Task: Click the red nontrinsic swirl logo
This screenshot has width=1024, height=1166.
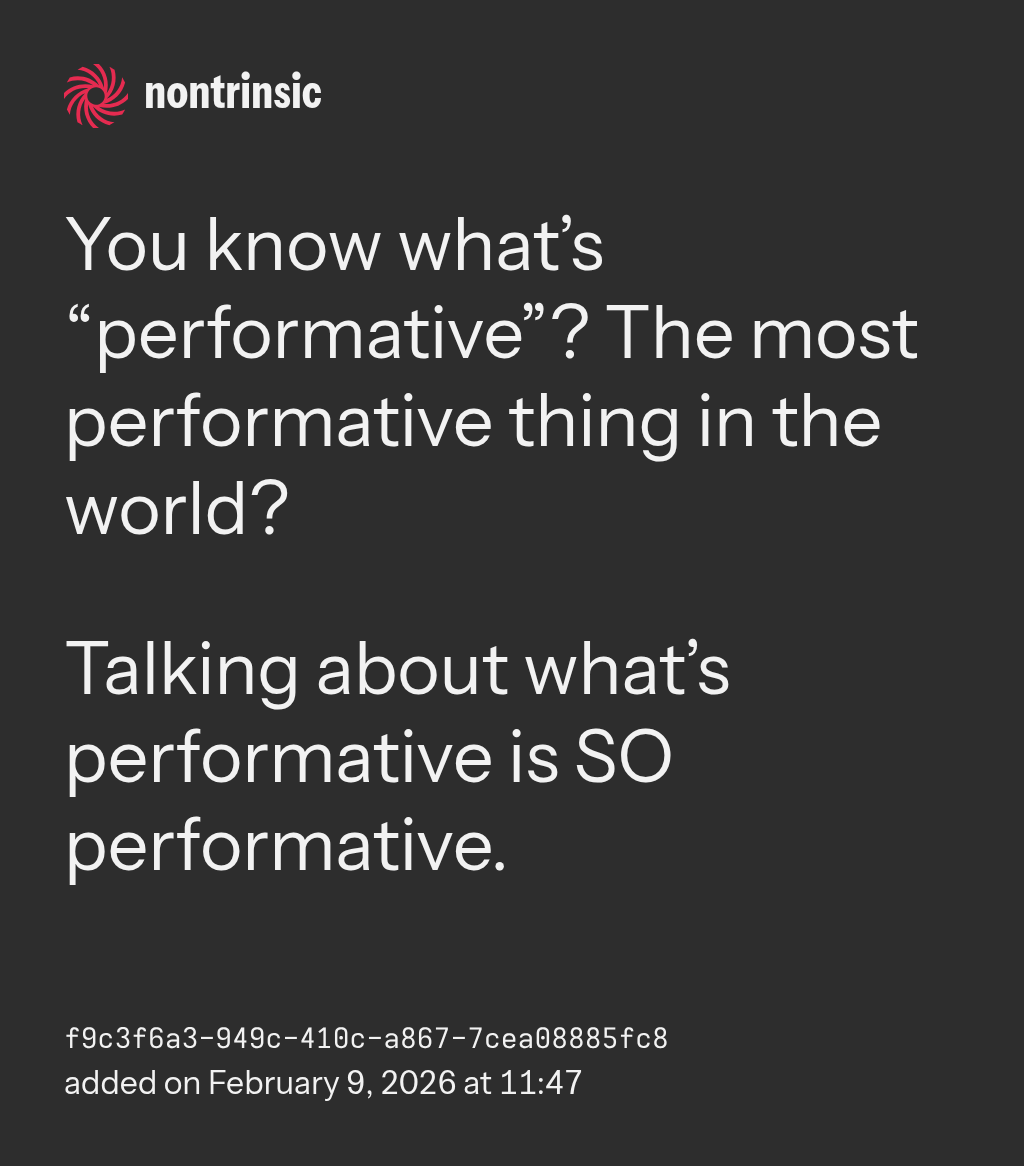Action: coord(95,95)
